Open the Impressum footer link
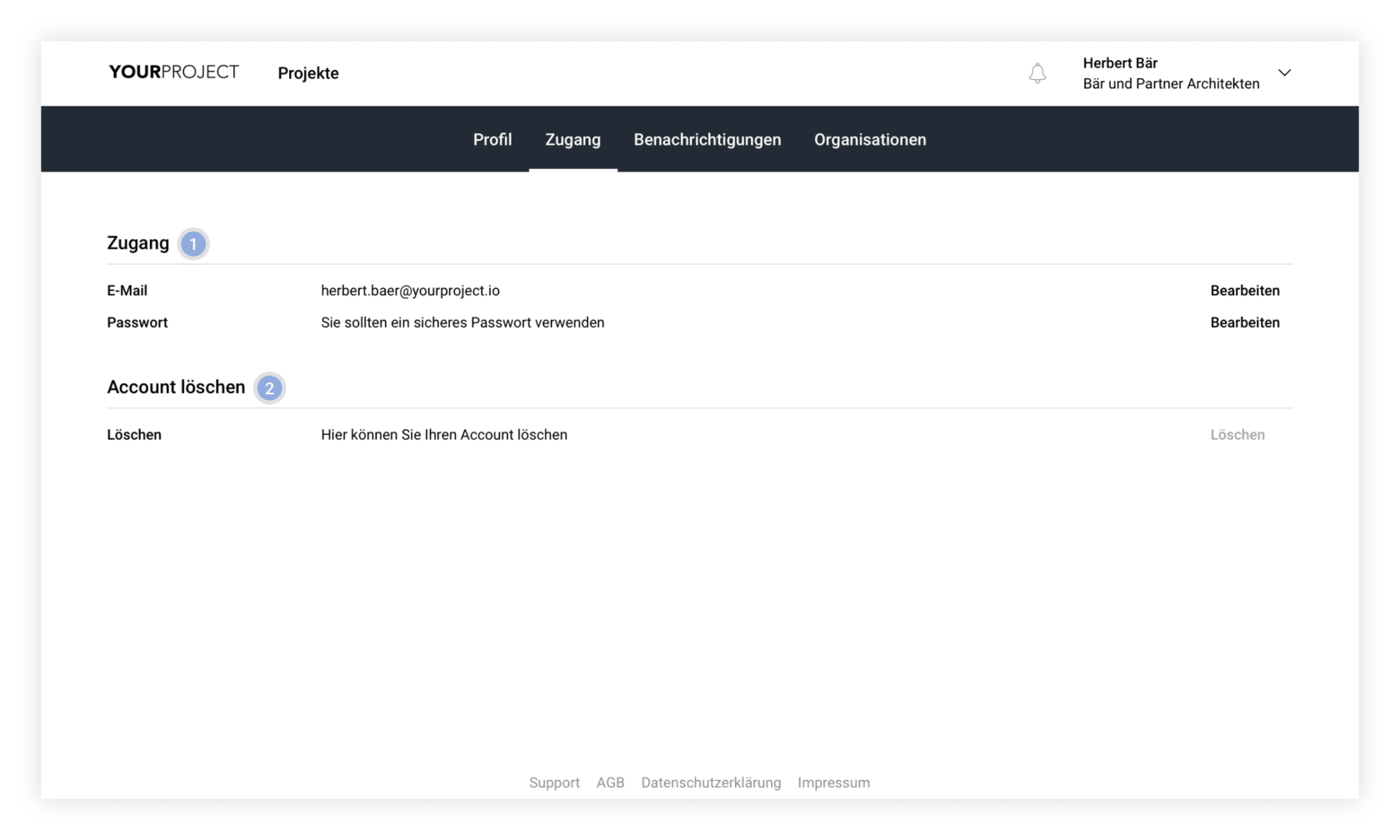 tap(833, 782)
